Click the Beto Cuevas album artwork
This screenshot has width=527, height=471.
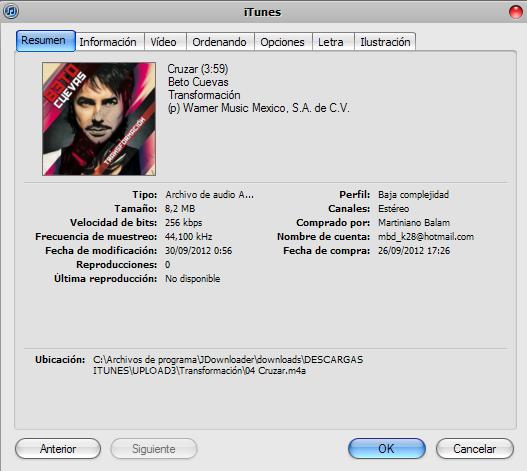click(x=99, y=119)
